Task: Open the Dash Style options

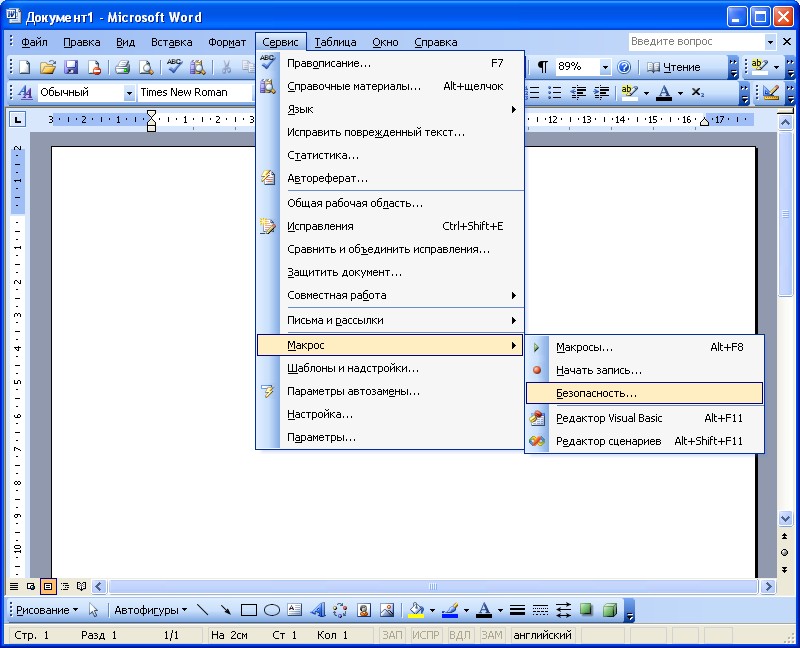Action: point(540,610)
